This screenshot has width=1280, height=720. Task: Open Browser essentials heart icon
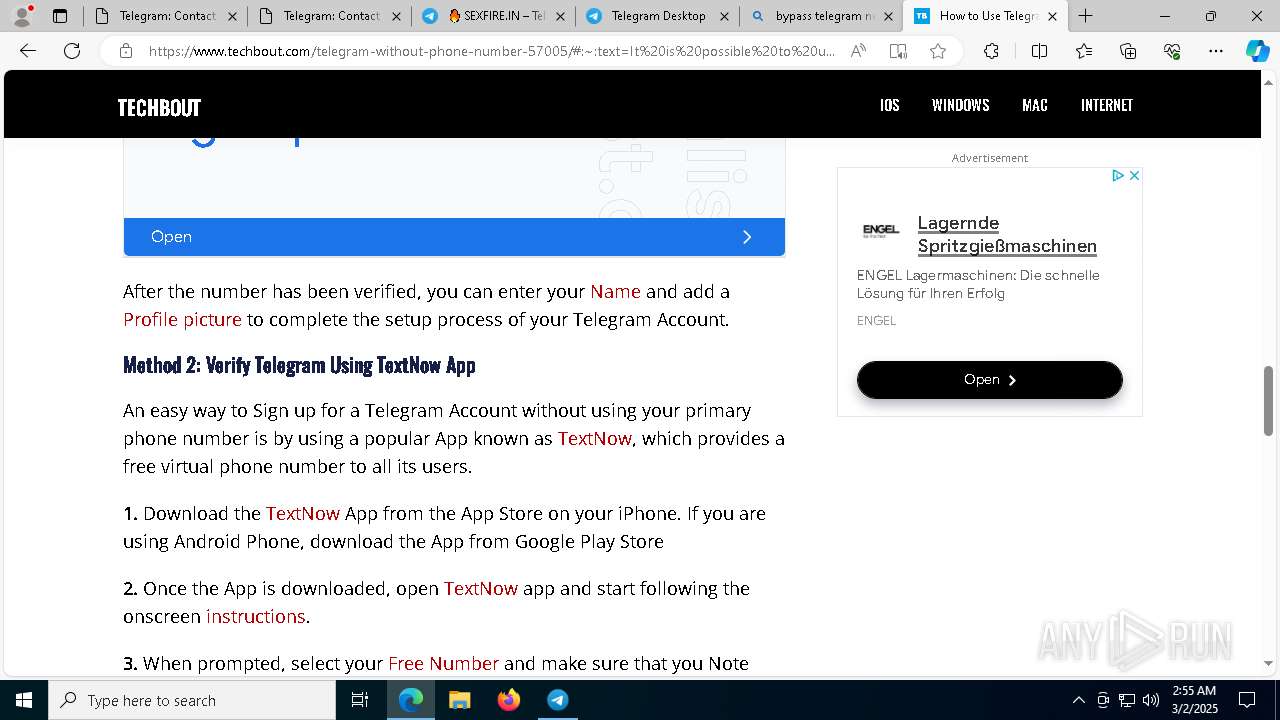(x=1172, y=51)
